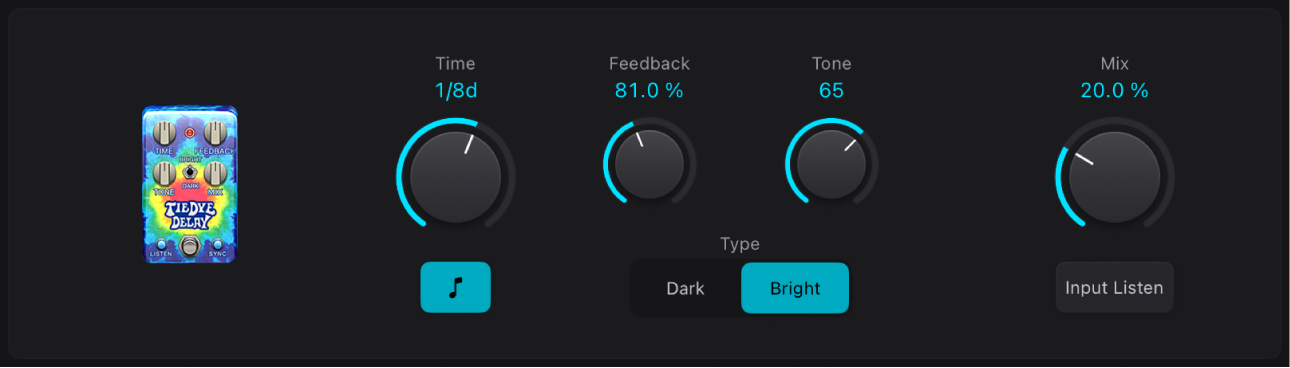The height and width of the screenshot is (368, 1290).
Task: Click the FEEDBACK mini knob on the pedal
Action: coord(216,132)
